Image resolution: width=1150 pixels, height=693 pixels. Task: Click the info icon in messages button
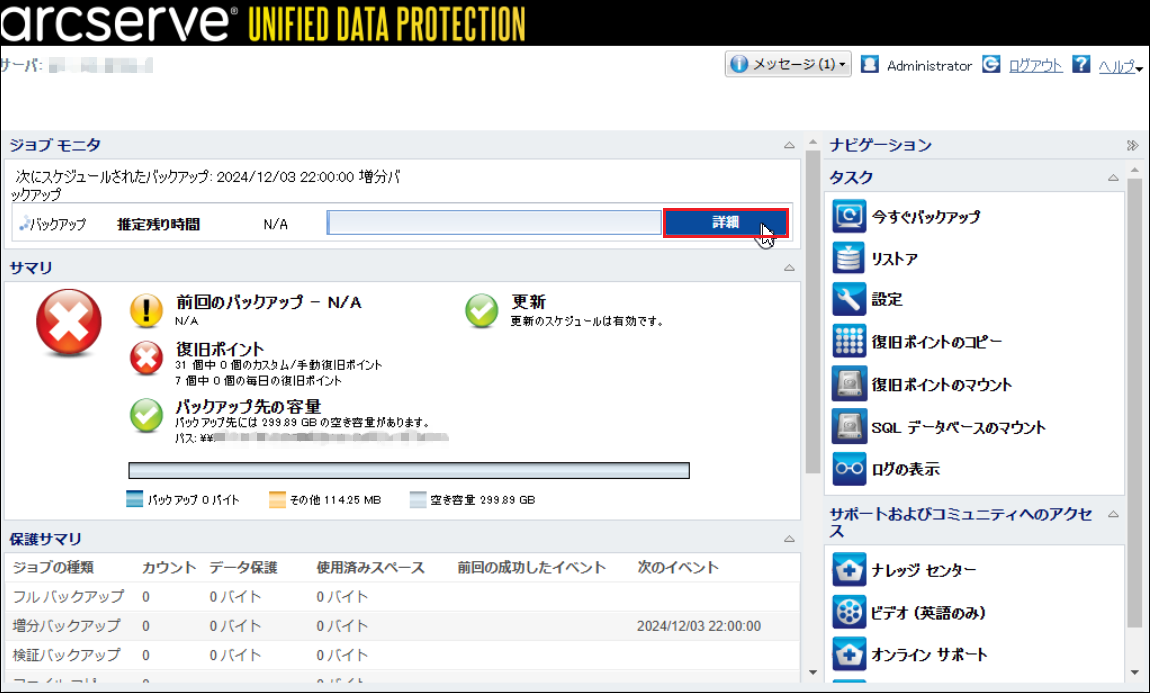point(739,65)
